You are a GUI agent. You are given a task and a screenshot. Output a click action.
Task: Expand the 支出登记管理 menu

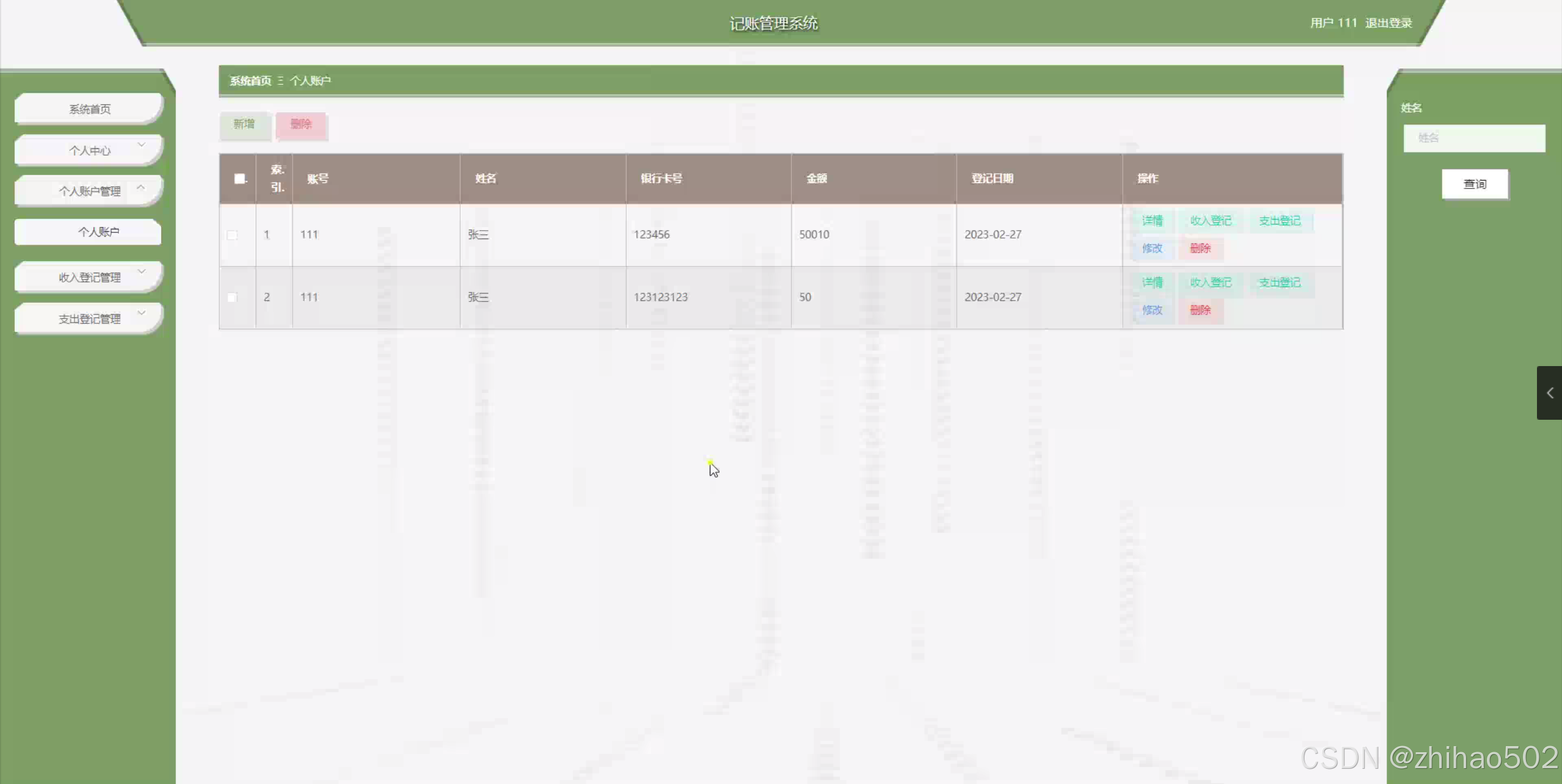click(89, 319)
